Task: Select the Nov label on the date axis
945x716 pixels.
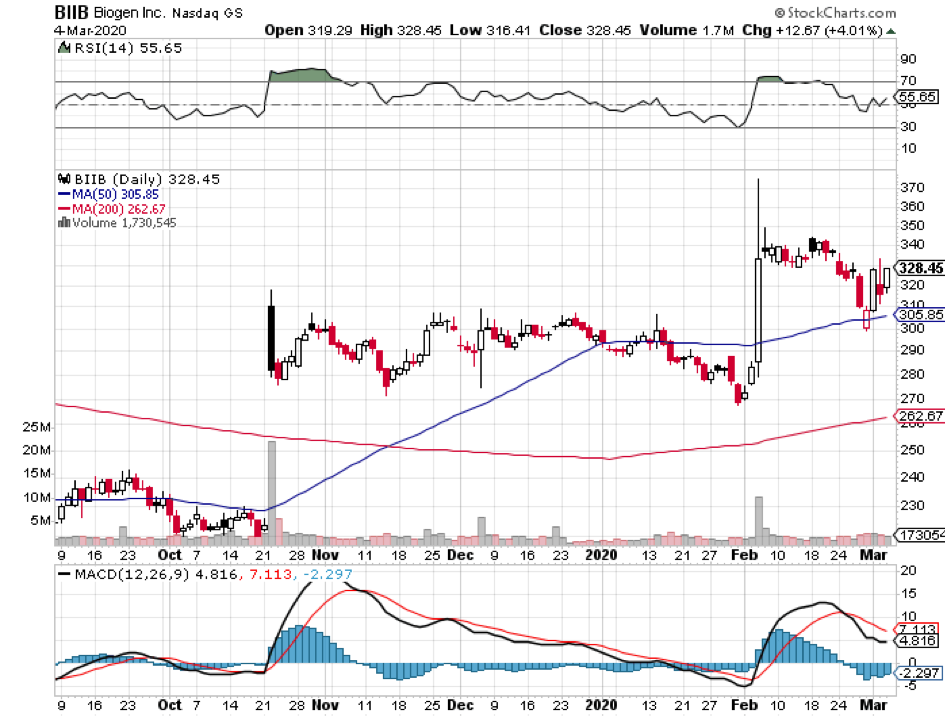Action: click(x=324, y=552)
